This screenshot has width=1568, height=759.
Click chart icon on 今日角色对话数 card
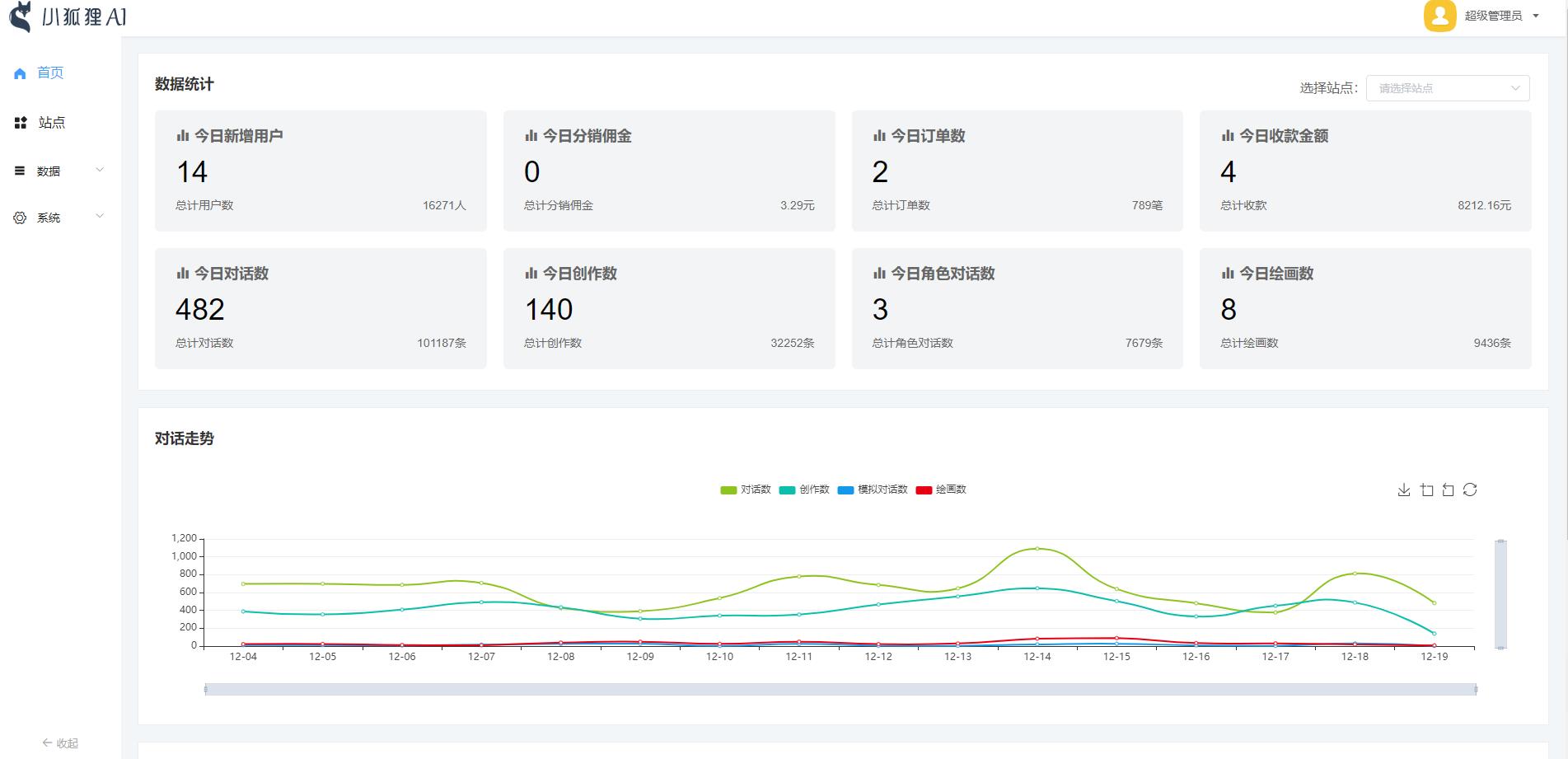[x=880, y=274]
